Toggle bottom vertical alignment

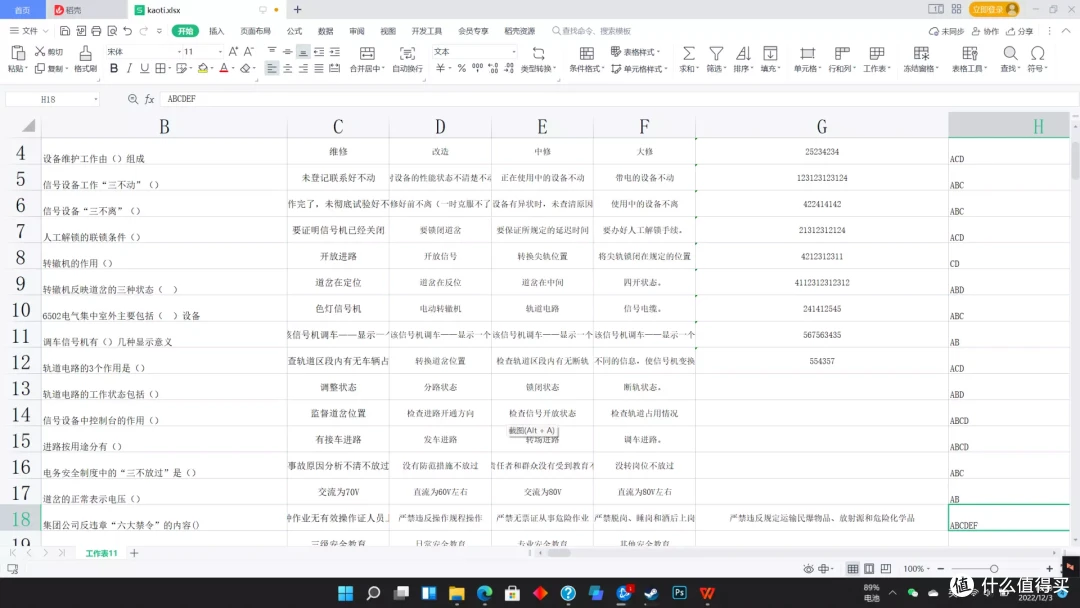tap(303, 52)
